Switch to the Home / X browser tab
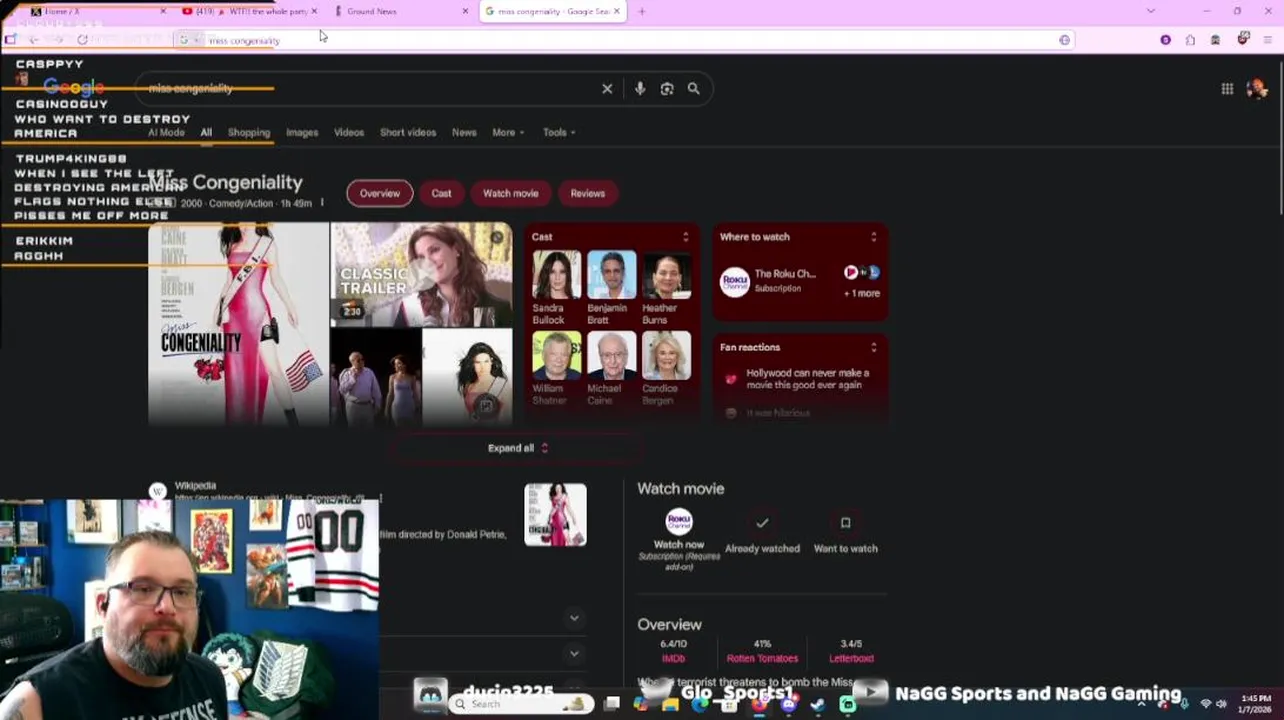The image size is (1284, 720). [x=96, y=11]
